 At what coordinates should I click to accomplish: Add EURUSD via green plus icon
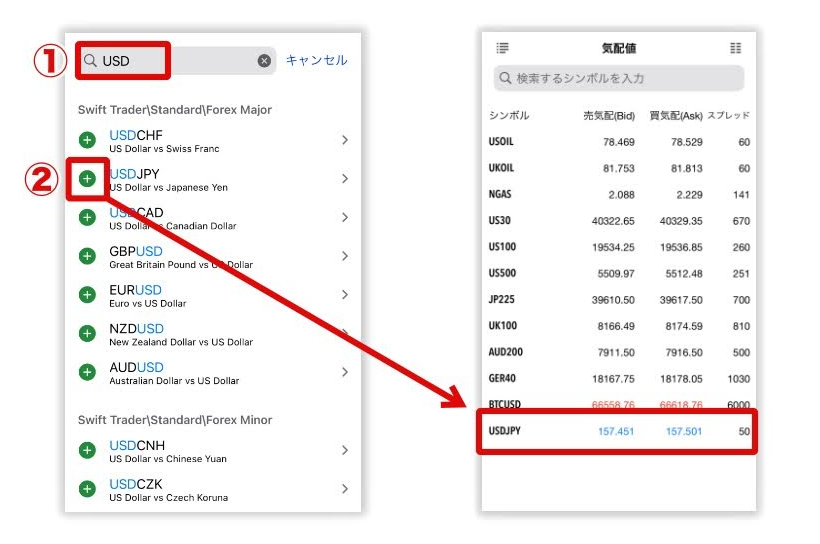coord(87,295)
